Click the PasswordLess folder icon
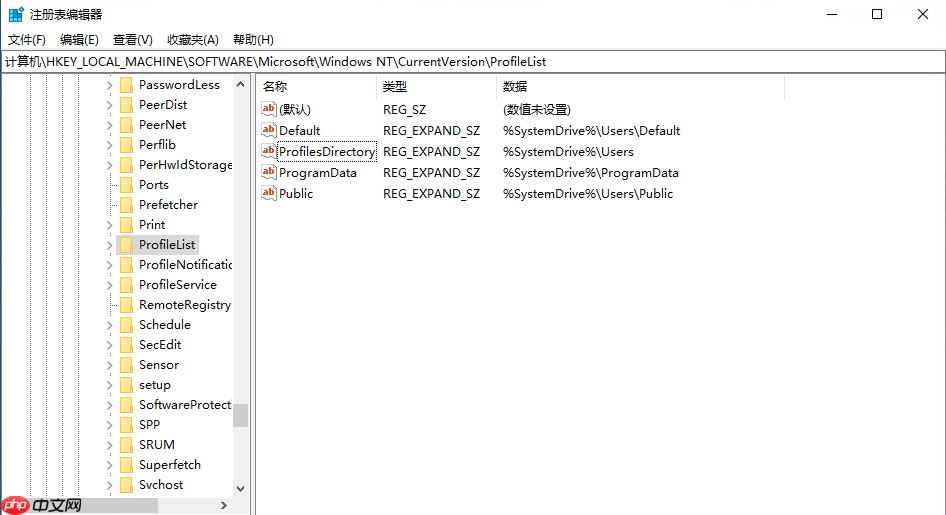This screenshot has width=946, height=515. click(126, 85)
